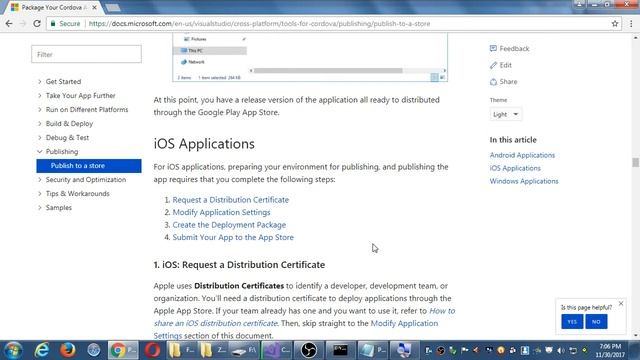The height and width of the screenshot is (360, 640).
Task: Click the address bar URL
Action: (x=259, y=24)
